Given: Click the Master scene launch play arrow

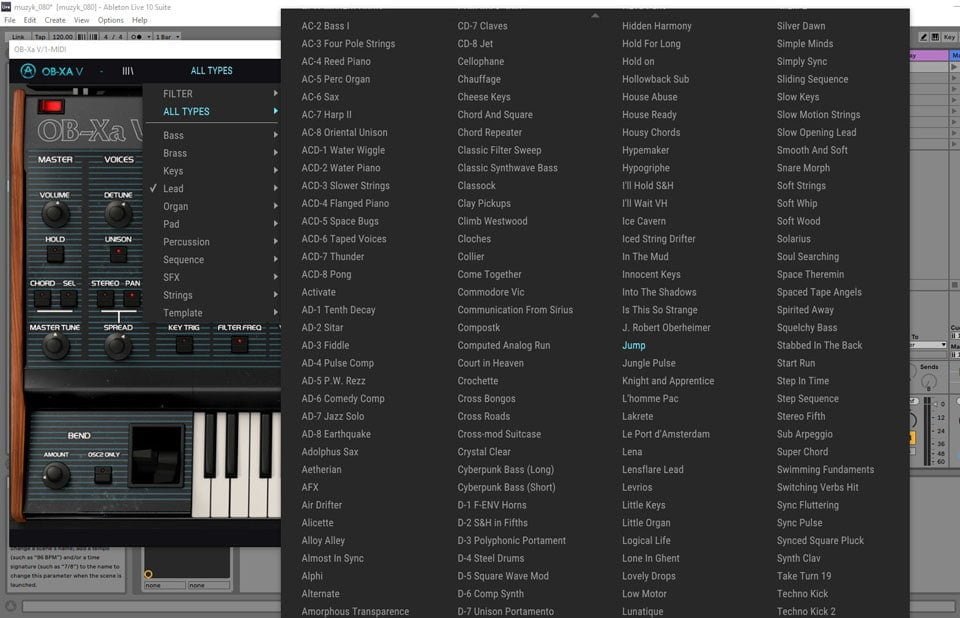Looking at the screenshot, I should click(x=953, y=67).
